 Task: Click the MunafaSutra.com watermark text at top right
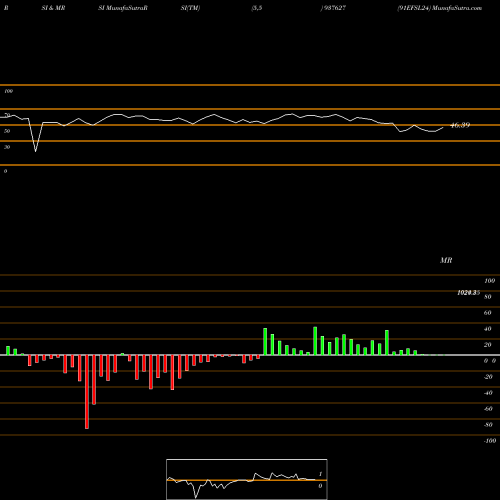(x=457, y=8)
